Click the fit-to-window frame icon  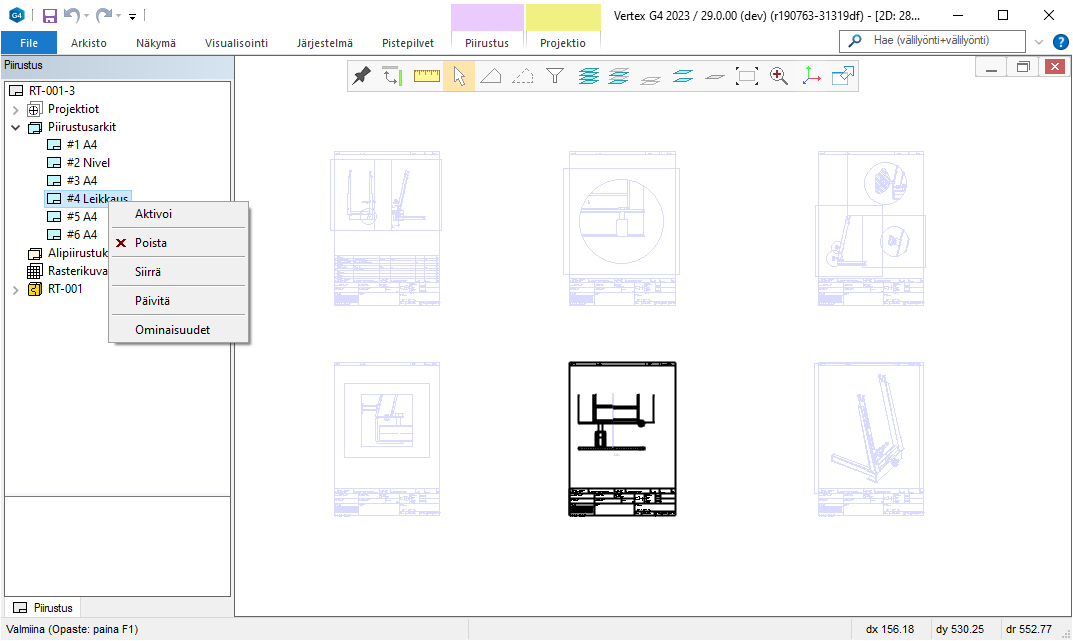747,76
